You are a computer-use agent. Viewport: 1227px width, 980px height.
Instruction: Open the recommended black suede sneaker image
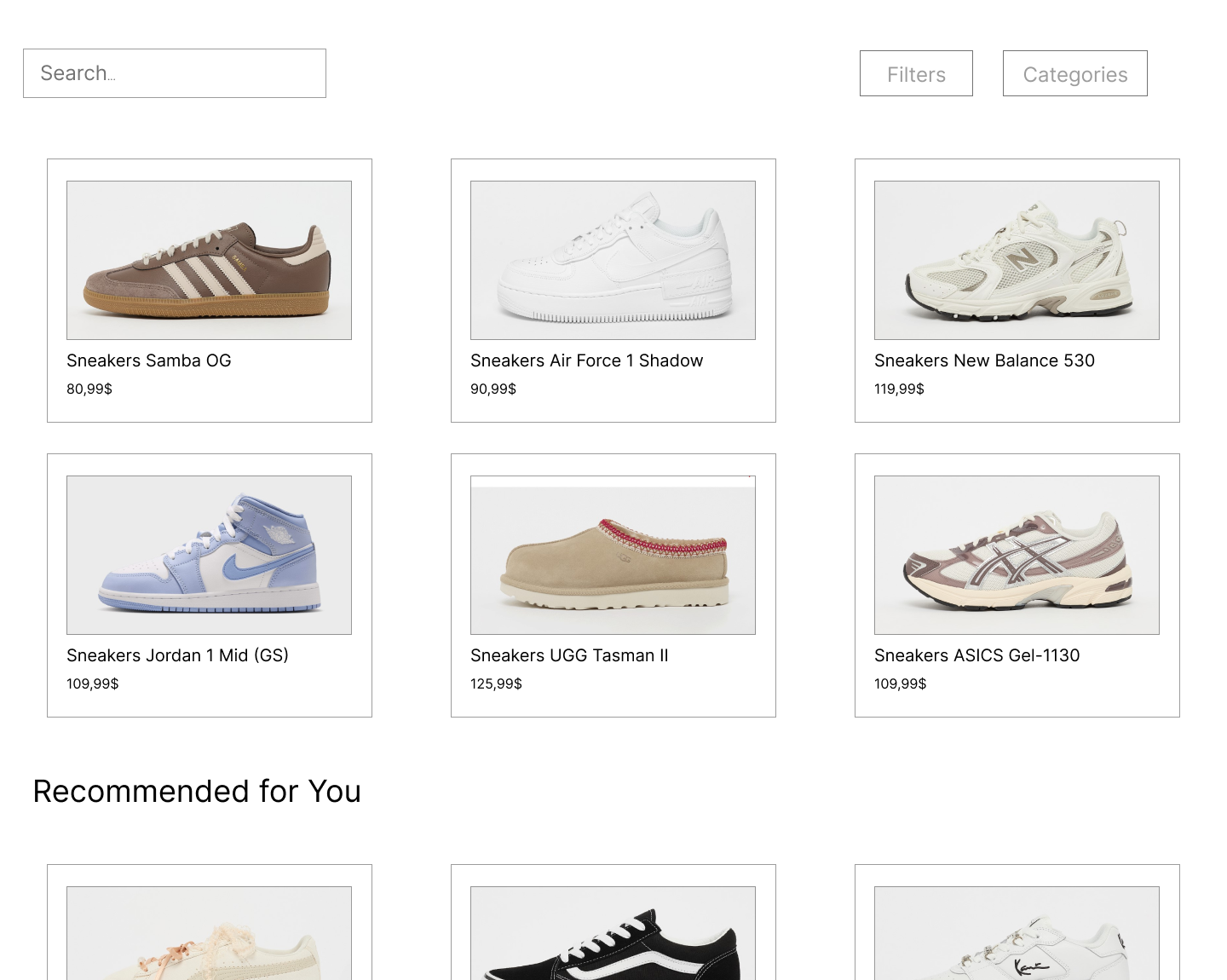pyautogui.click(x=613, y=933)
